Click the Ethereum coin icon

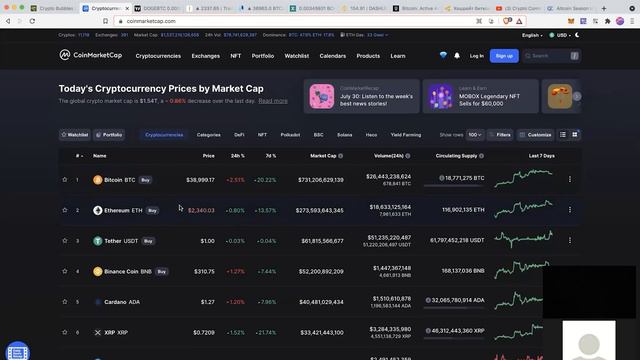(x=98, y=210)
